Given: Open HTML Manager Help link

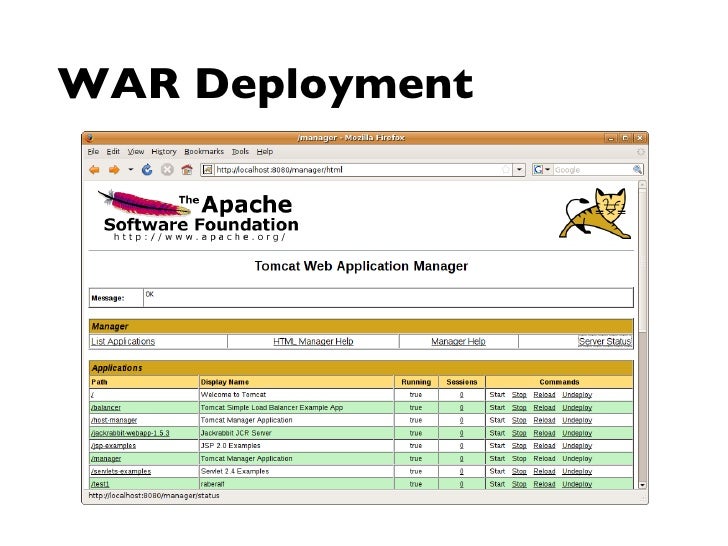Looking at the screenshot, I should [313, 342].
